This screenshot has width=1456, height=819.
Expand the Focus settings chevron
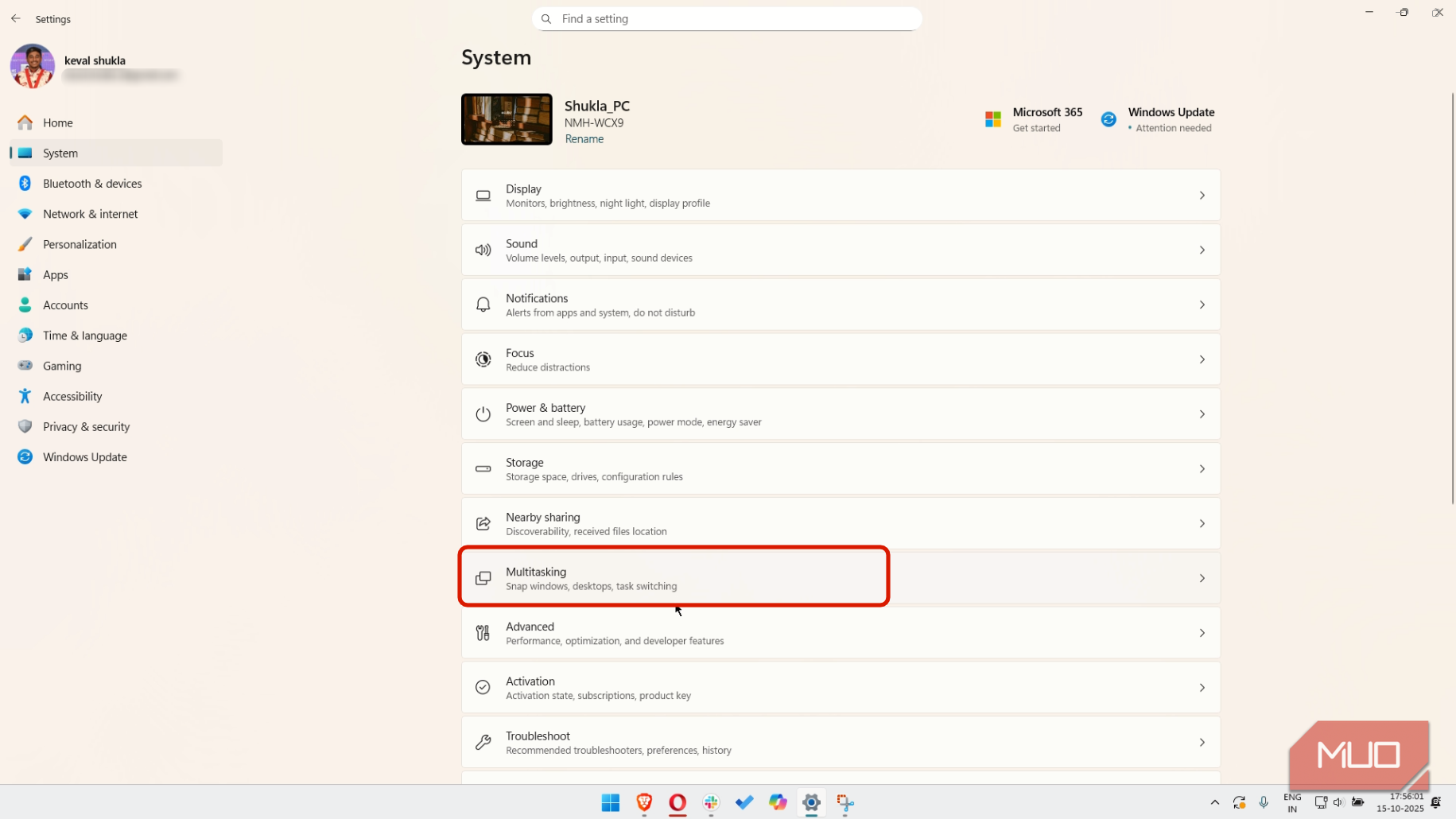[1202, 359]
